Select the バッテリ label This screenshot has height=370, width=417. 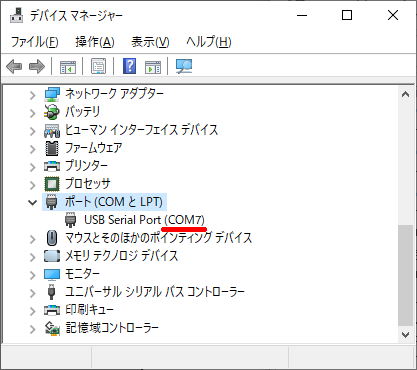82,112
